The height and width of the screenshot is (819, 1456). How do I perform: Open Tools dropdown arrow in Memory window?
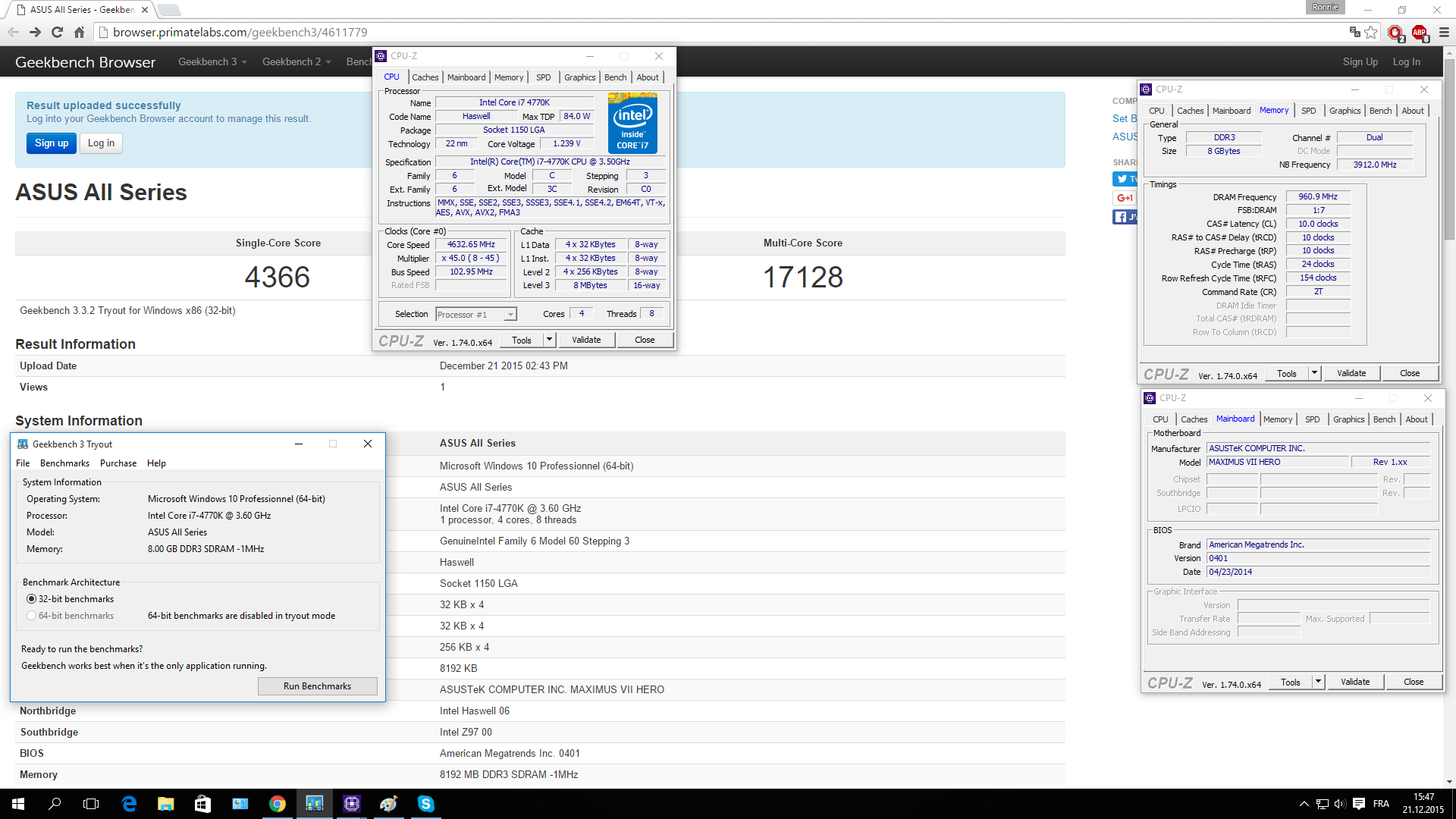(x=1315, y=373)
